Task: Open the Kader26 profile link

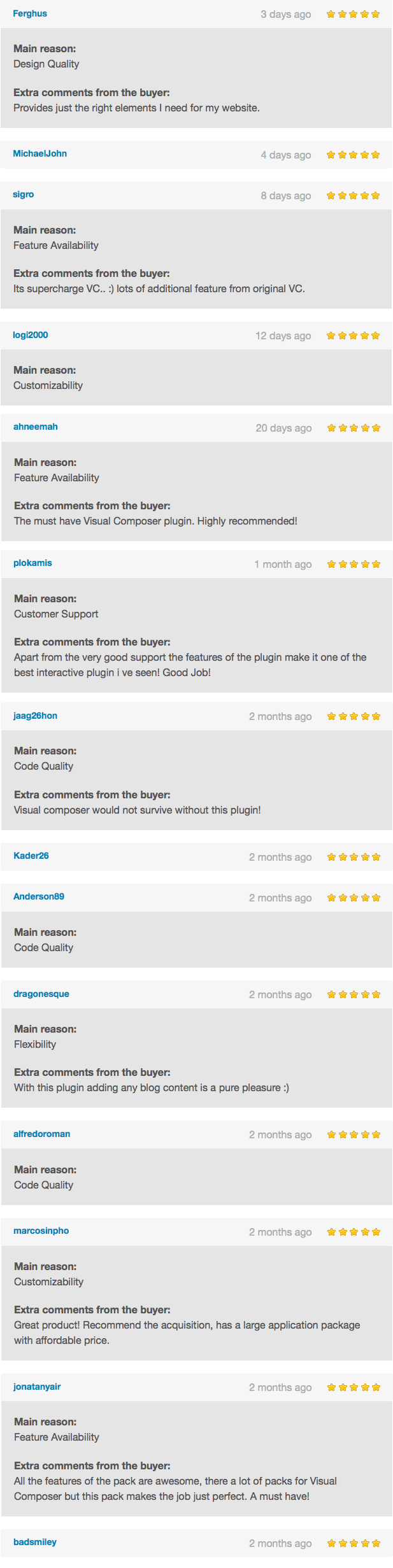Action: point(31,856)
